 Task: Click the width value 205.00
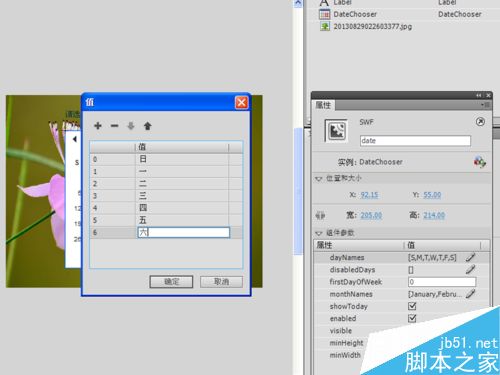point(371,215)
